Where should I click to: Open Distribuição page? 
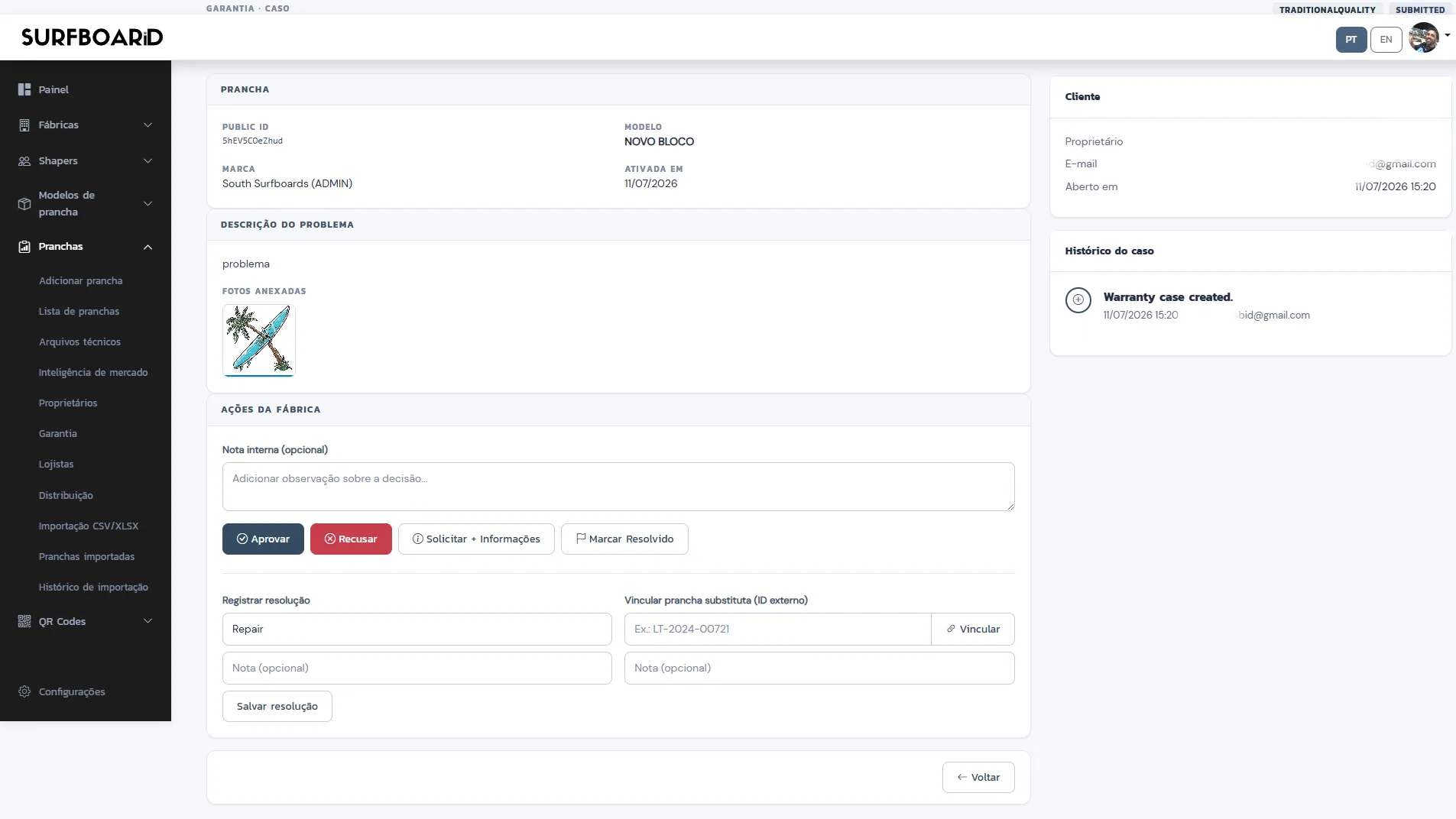[x=66, y=495]
